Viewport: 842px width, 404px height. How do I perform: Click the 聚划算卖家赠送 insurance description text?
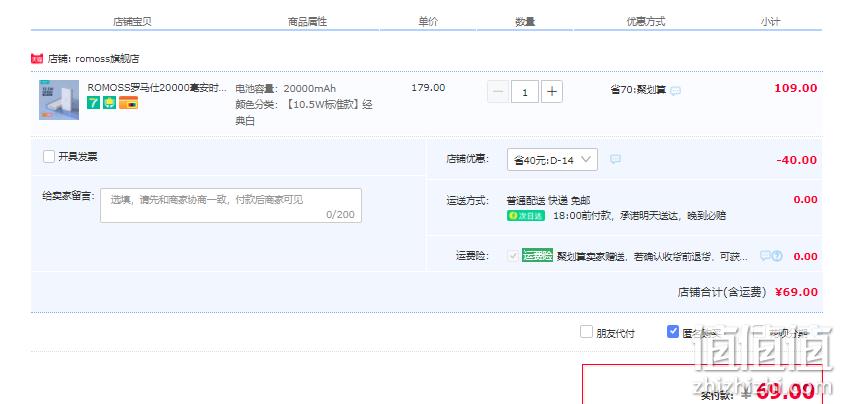pos(652,256)
